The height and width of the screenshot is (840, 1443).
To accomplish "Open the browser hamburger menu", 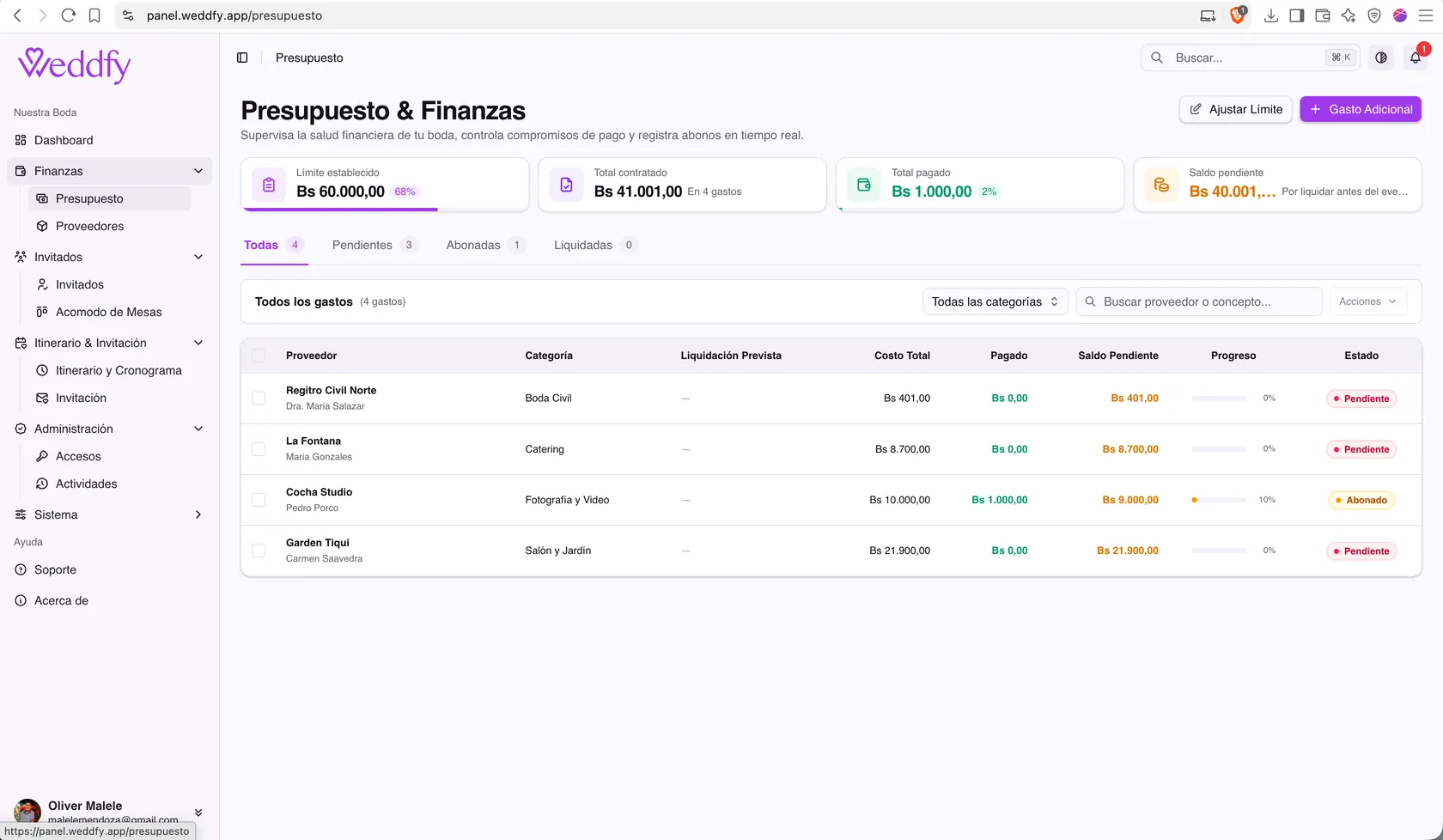I will (x=1426, y=15).
